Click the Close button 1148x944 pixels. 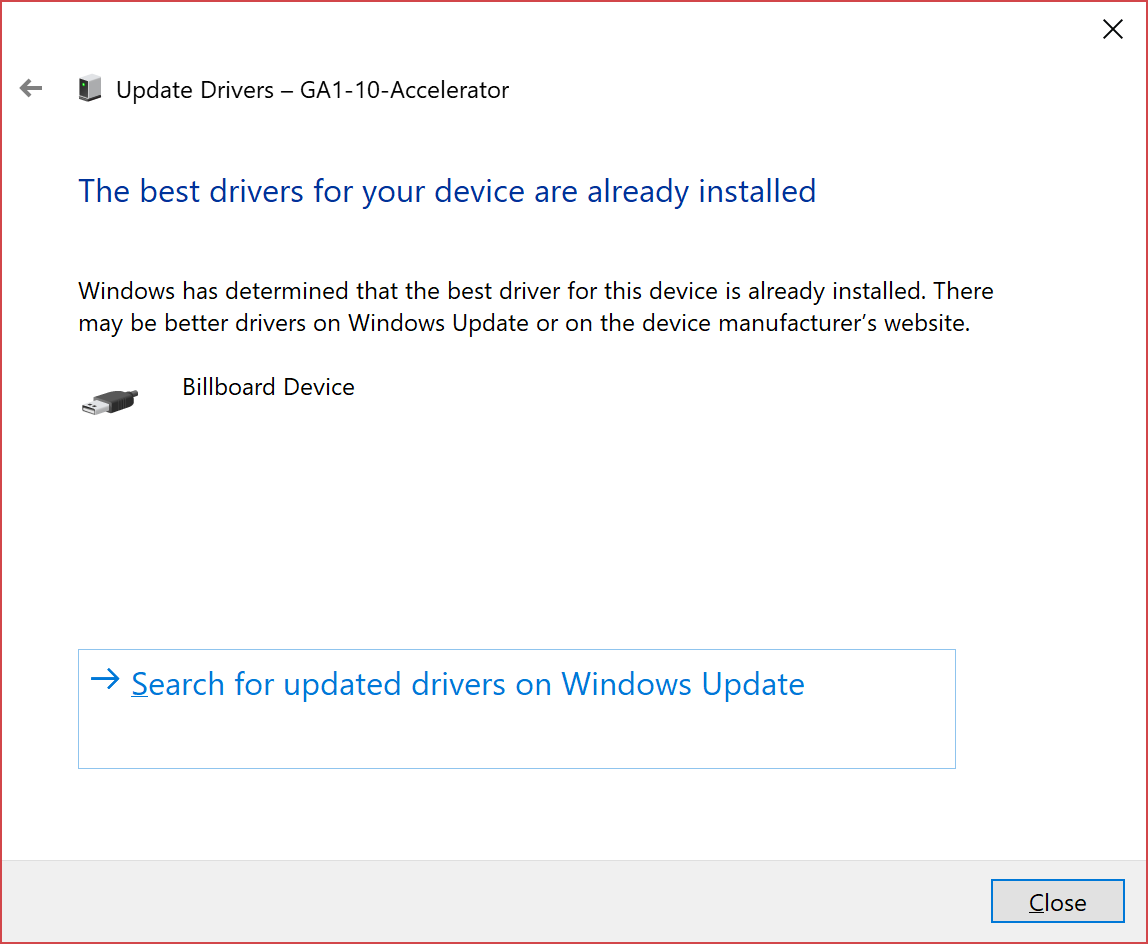[x=1057, y=901]
